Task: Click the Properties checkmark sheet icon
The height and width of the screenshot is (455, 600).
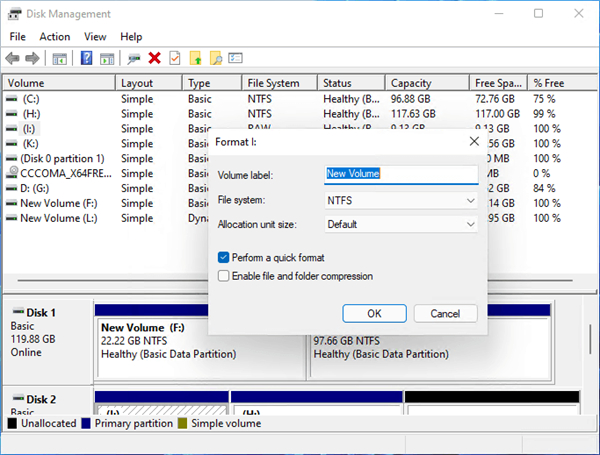Action: 174,59
